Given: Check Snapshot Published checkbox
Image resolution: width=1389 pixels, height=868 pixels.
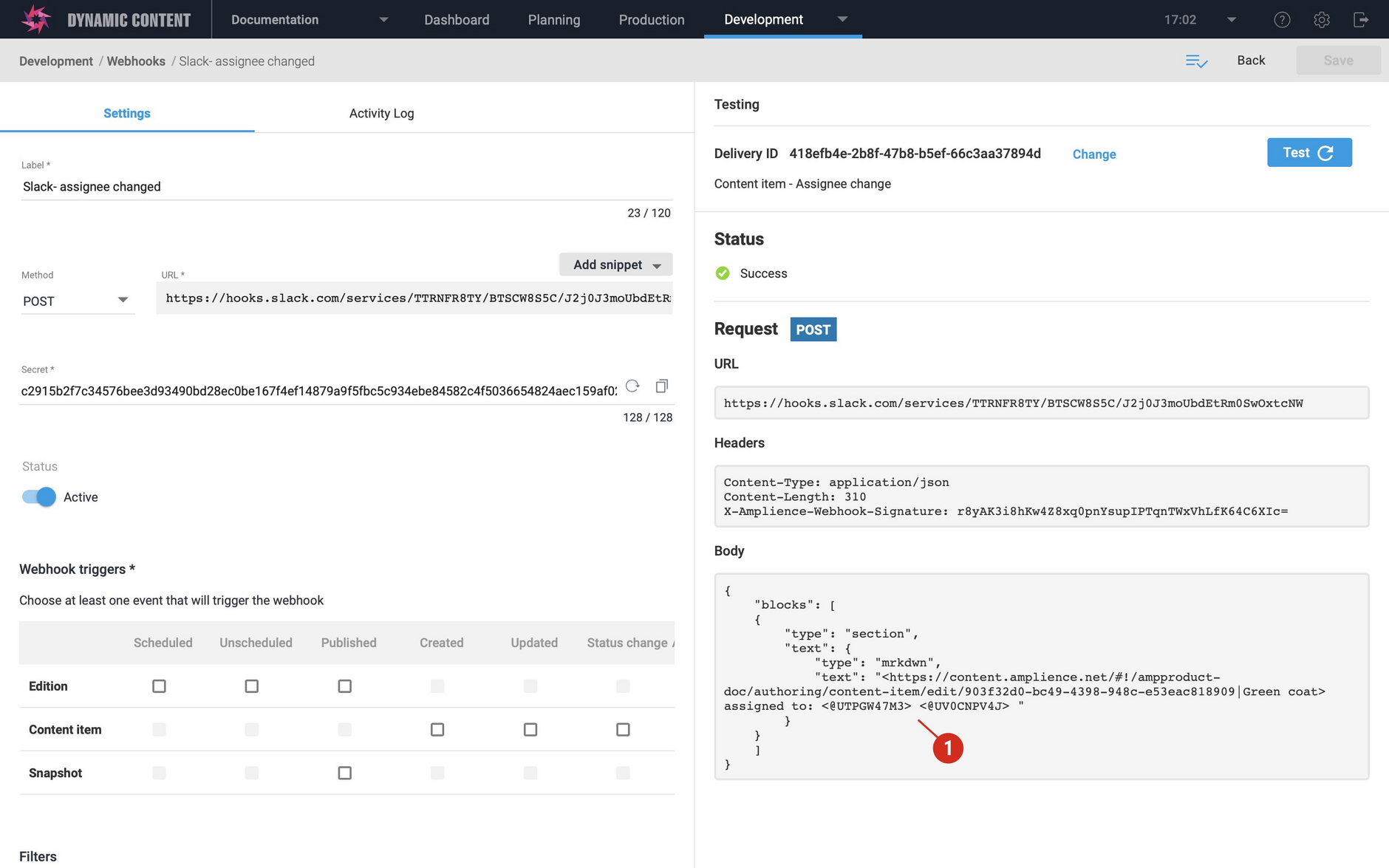Looking at the screenshot, I should 344,773.
